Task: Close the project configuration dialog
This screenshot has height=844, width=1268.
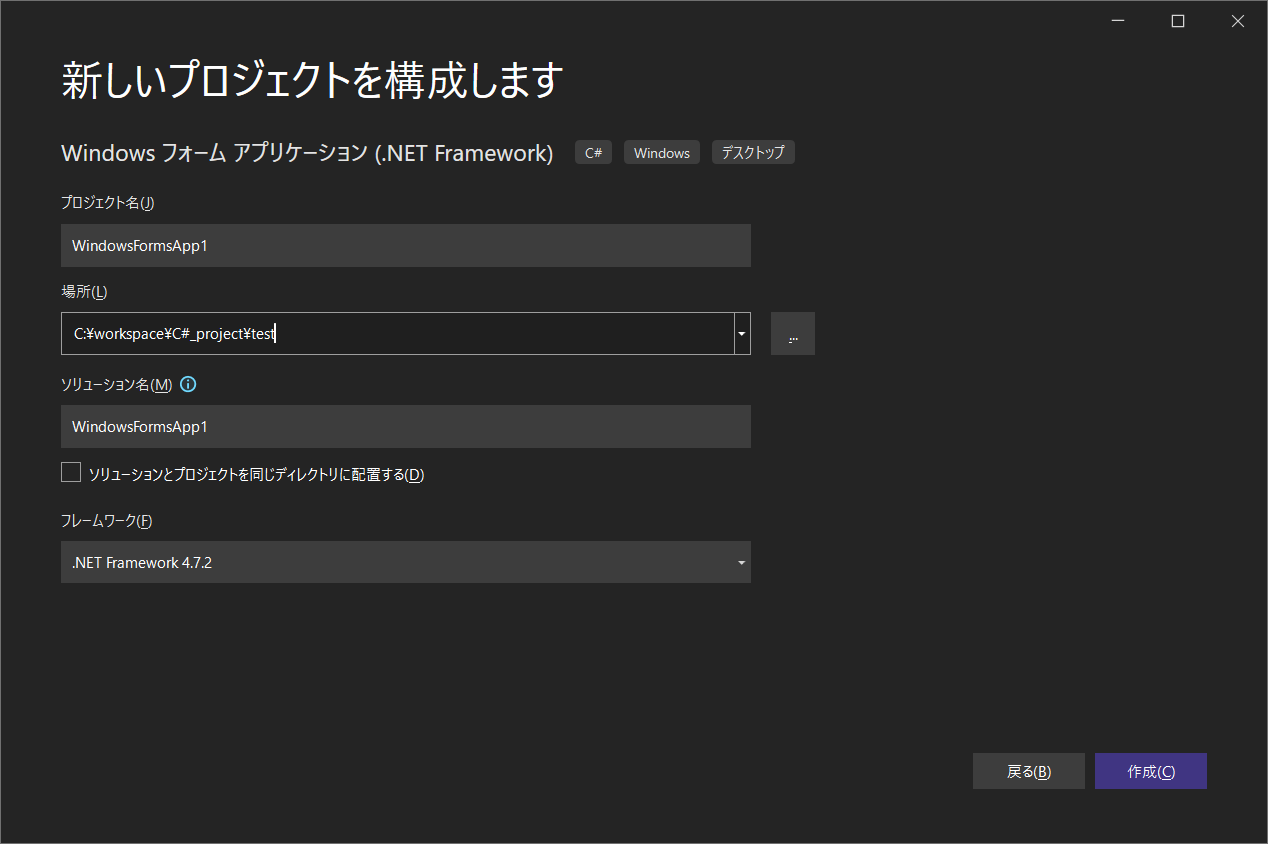Action: 1238,22
